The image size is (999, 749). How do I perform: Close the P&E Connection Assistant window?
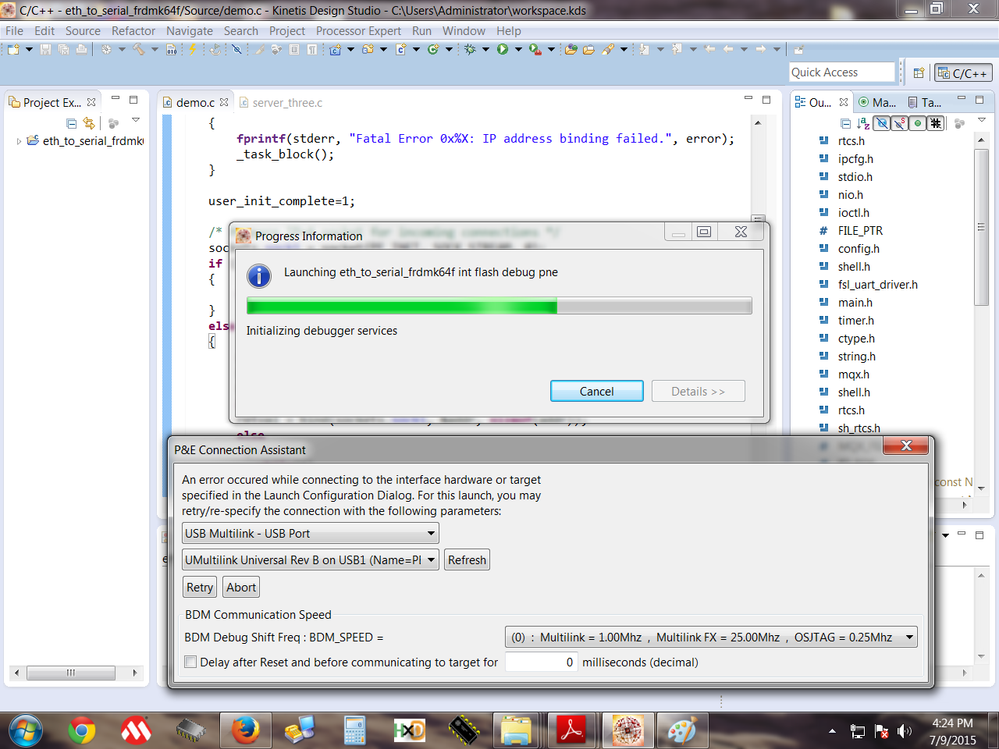pos(906,446)
